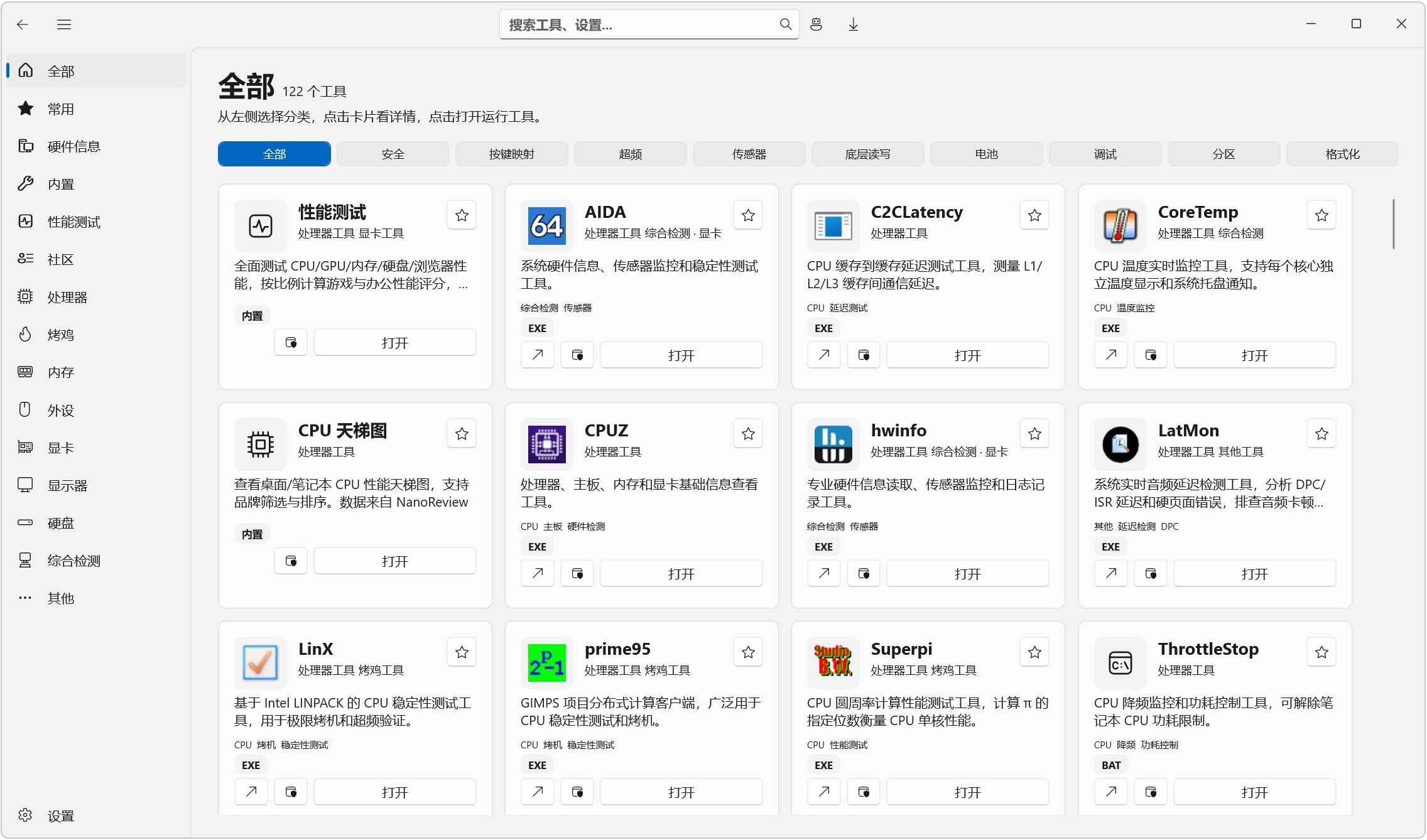
Task: Select 其他 category in sidebar
Action: pyautogui.click(x=96, y=598)
